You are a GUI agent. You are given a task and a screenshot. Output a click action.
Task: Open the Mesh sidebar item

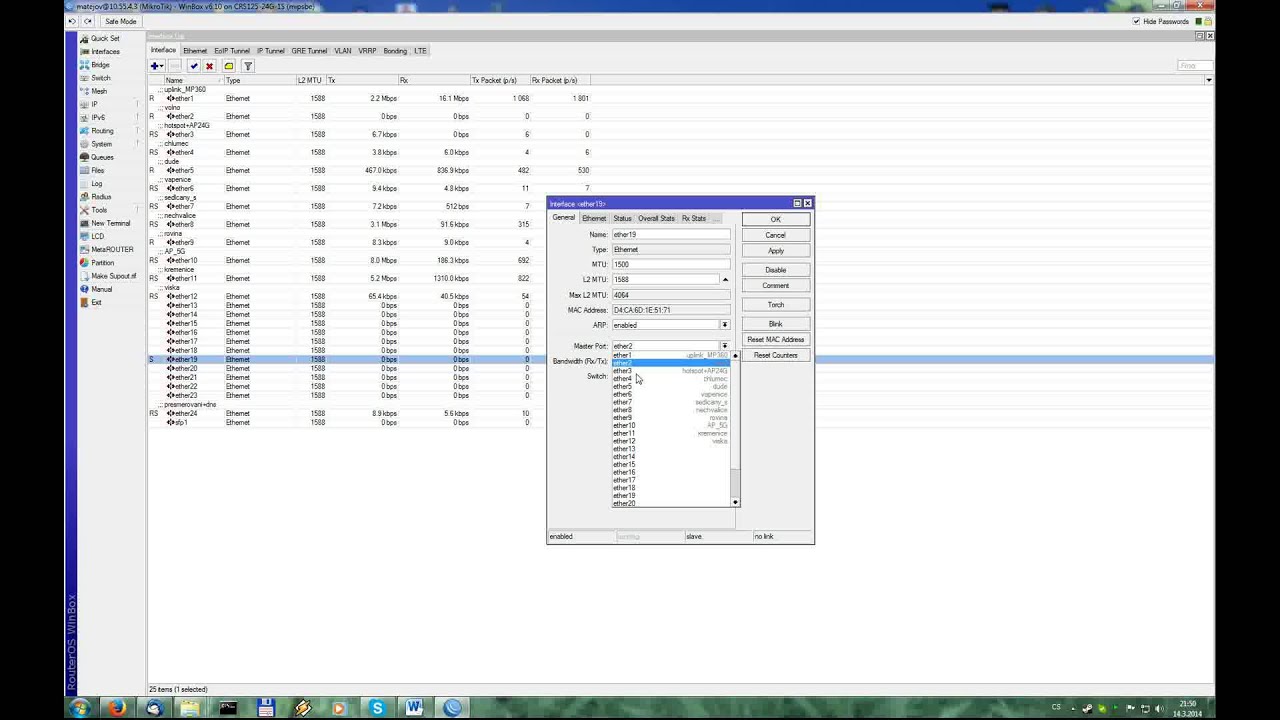click(x=99, y=91)
